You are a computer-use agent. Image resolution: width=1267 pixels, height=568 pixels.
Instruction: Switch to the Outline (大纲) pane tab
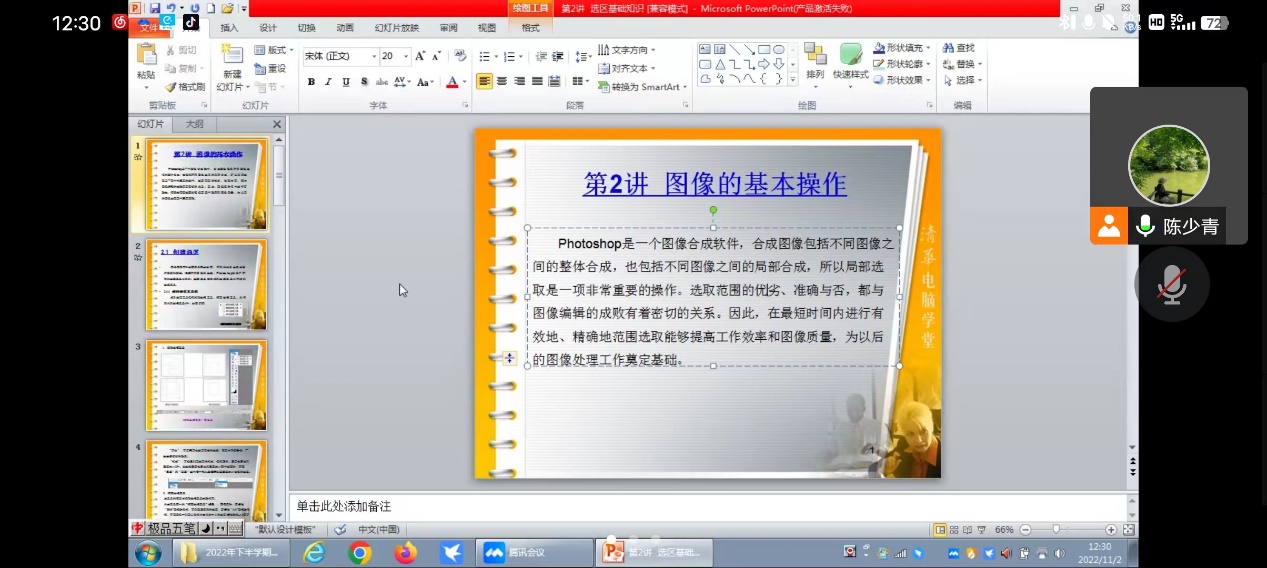(194, 124)
